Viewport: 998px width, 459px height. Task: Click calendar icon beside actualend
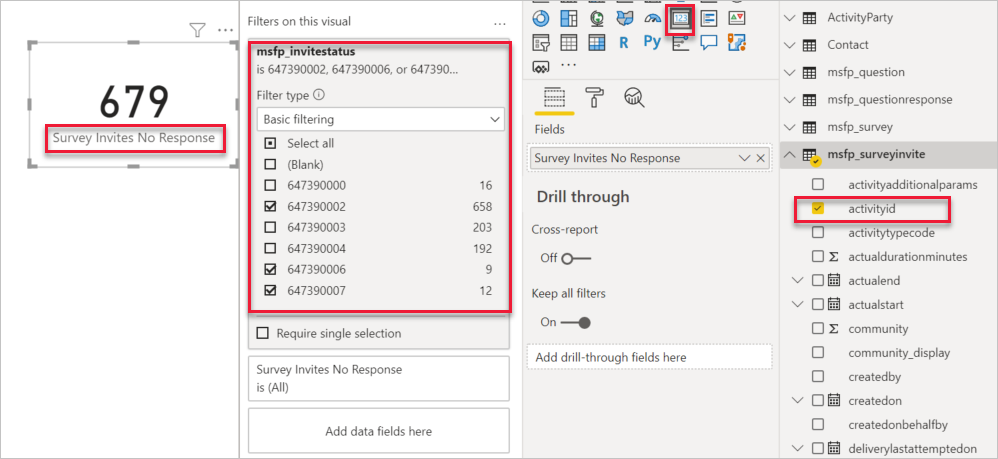pyautogui.click(x=834, y=281)
